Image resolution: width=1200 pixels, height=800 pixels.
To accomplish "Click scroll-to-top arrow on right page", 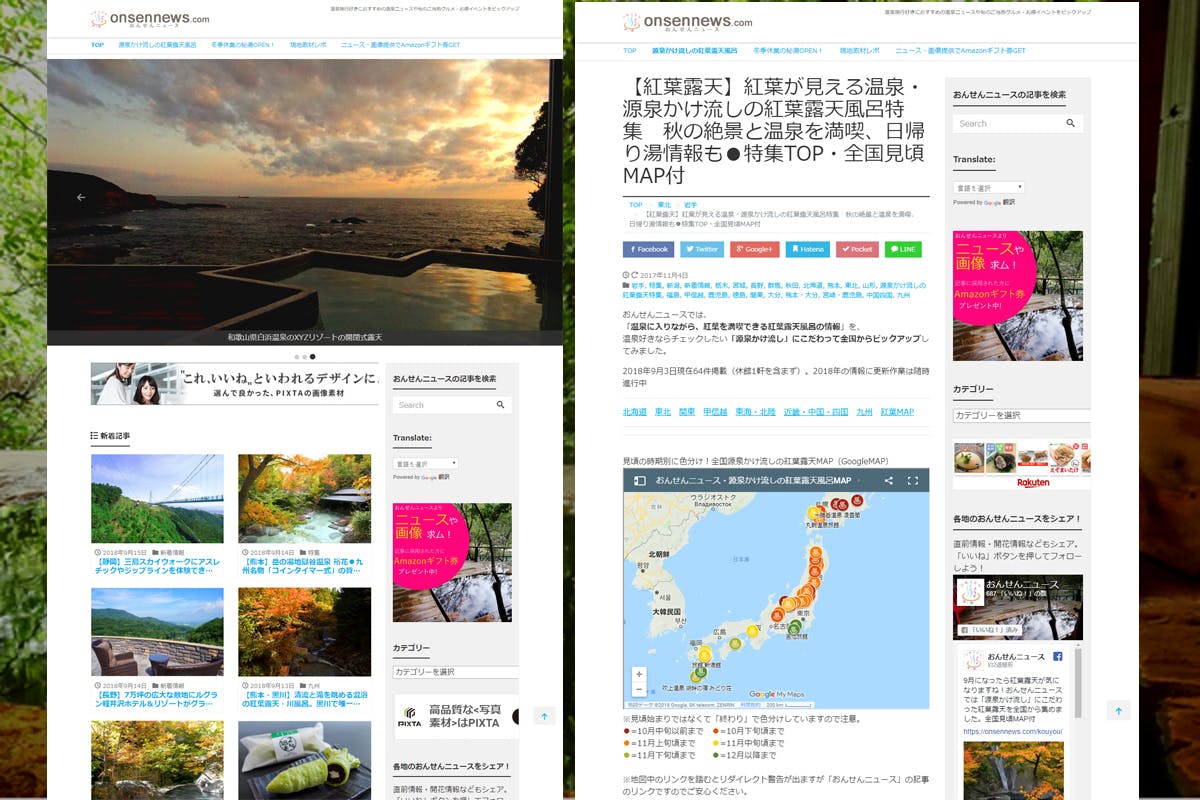I will tap(1118, 711).
